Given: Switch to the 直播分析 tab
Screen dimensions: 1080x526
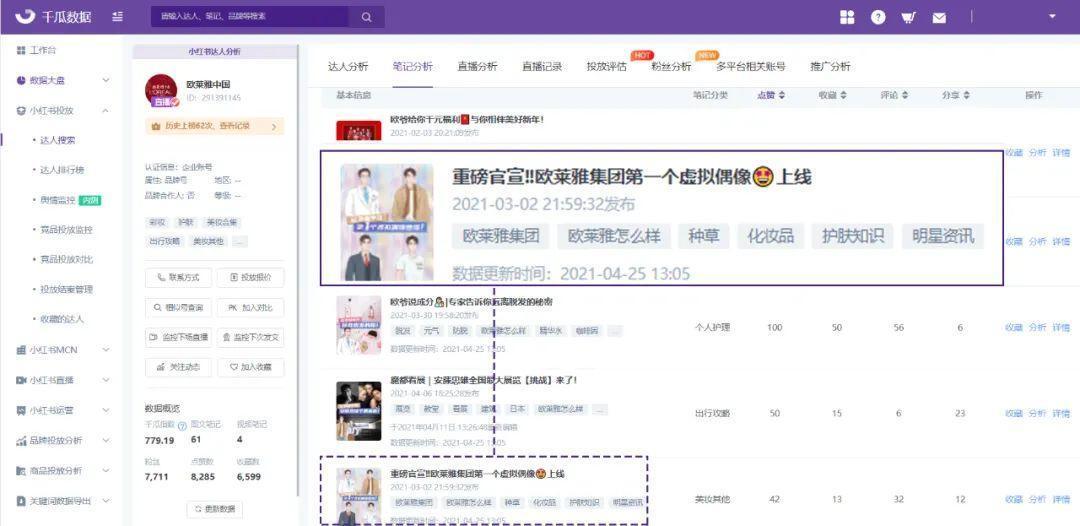Looking at the screenshot, I should 477,67.
